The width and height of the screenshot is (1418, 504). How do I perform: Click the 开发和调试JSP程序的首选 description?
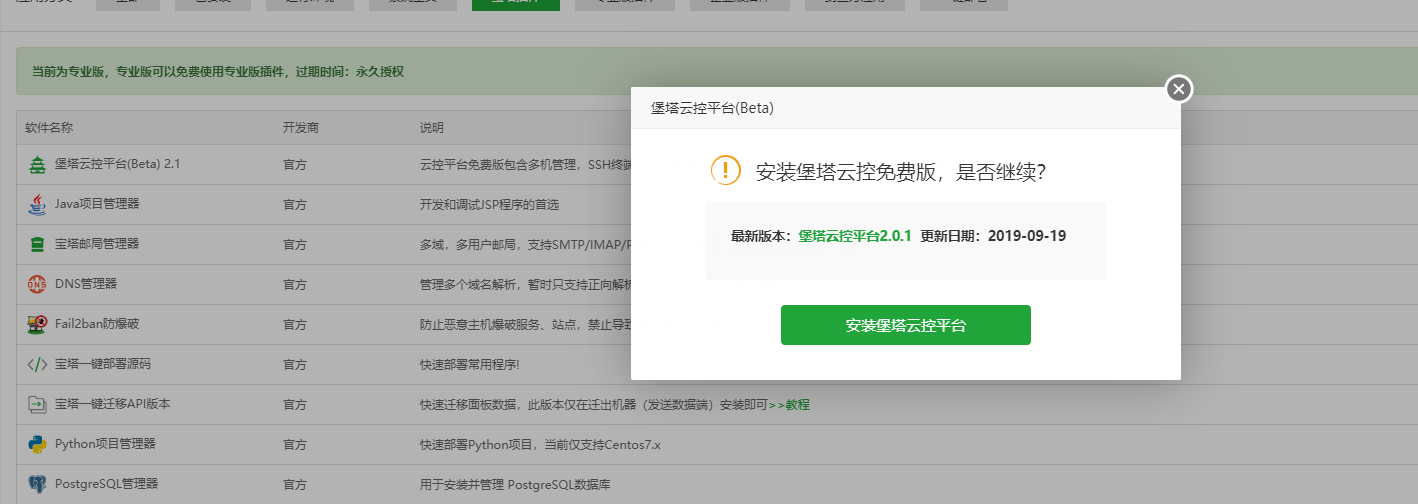(x=489, y=204)
